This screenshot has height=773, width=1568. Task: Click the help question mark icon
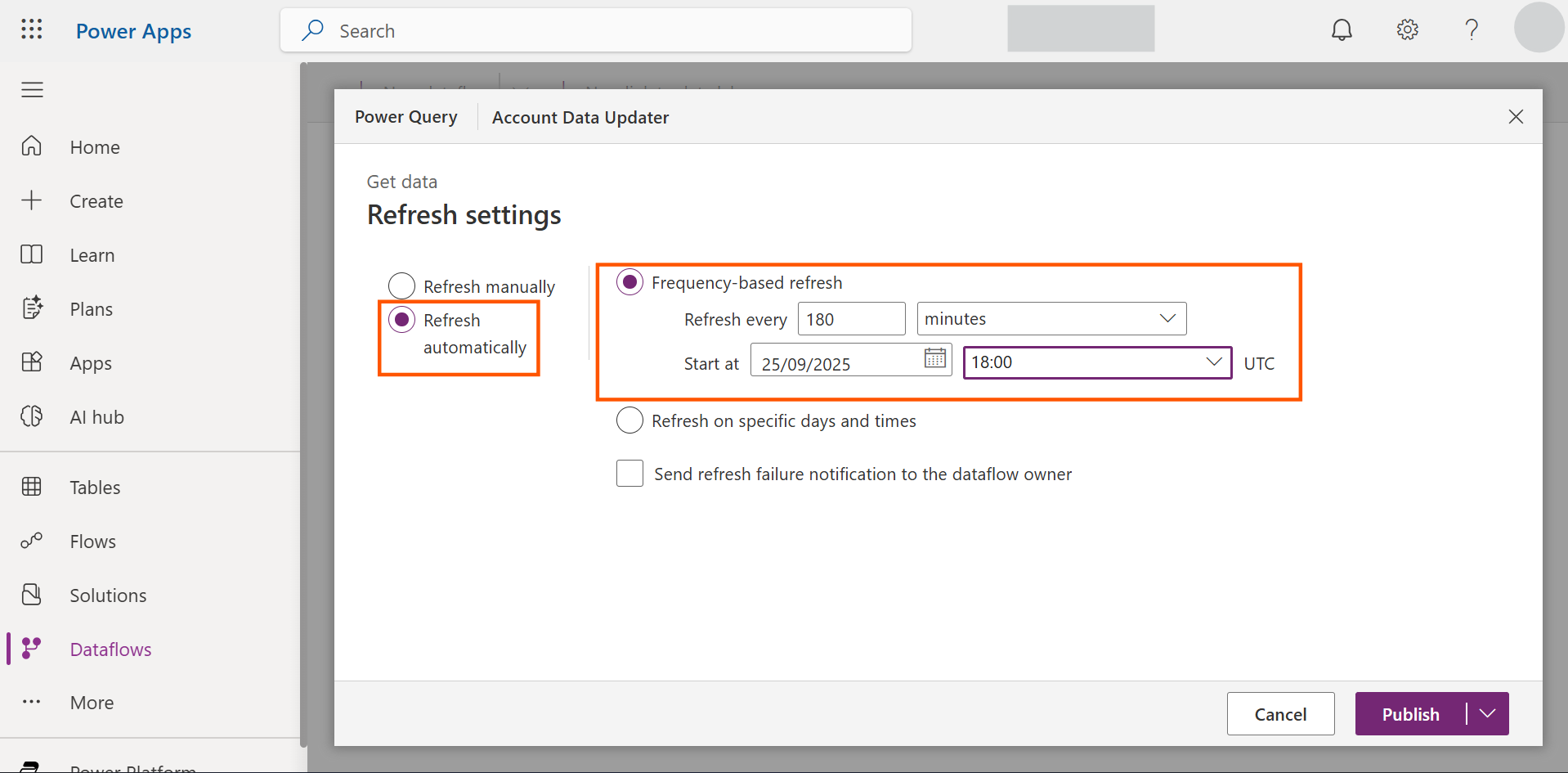click(1472, 30)
